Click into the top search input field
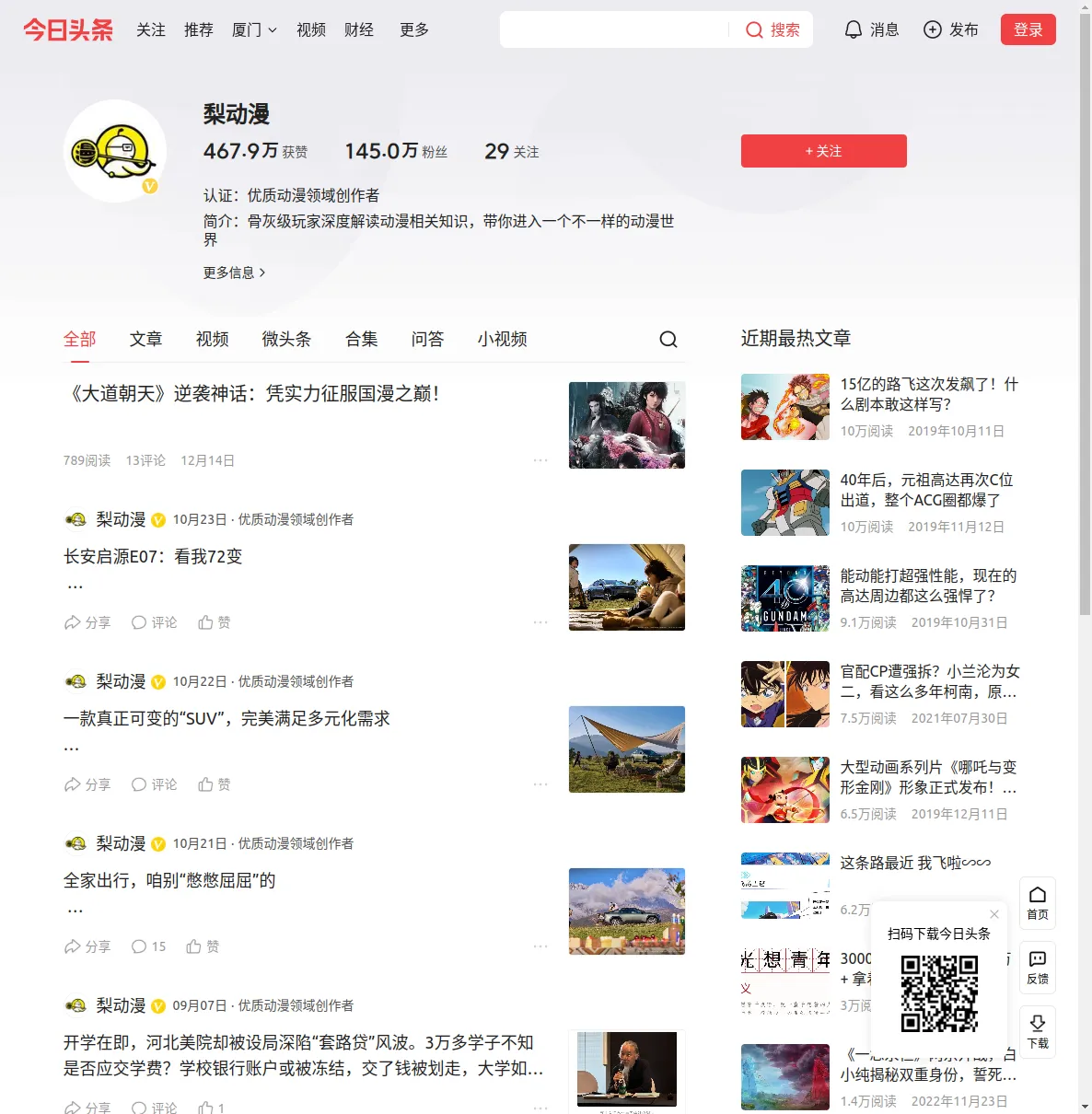This screenshot has width=1092, height=1114. tap(614, 29)
